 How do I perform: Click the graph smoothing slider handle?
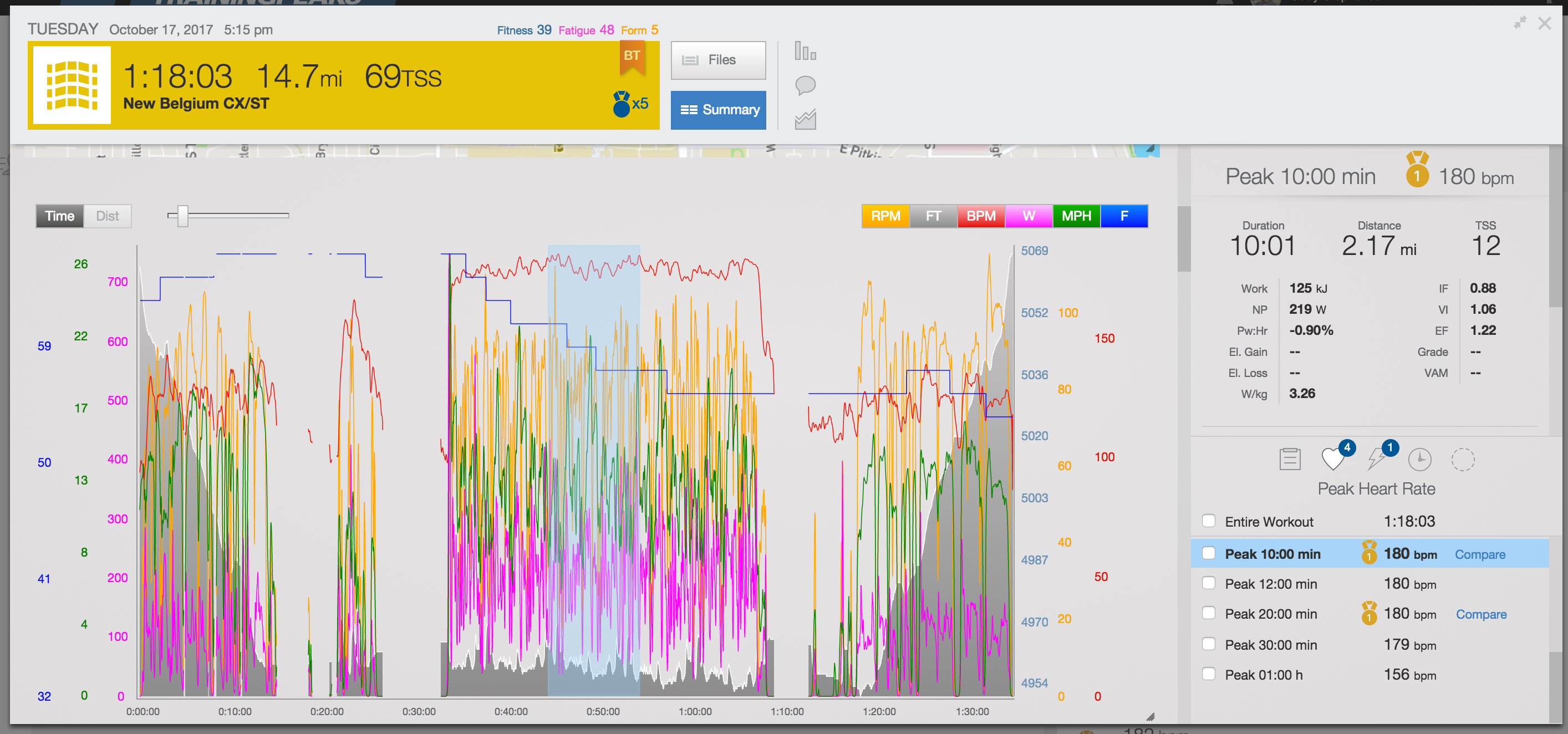(x=182, y=216)
